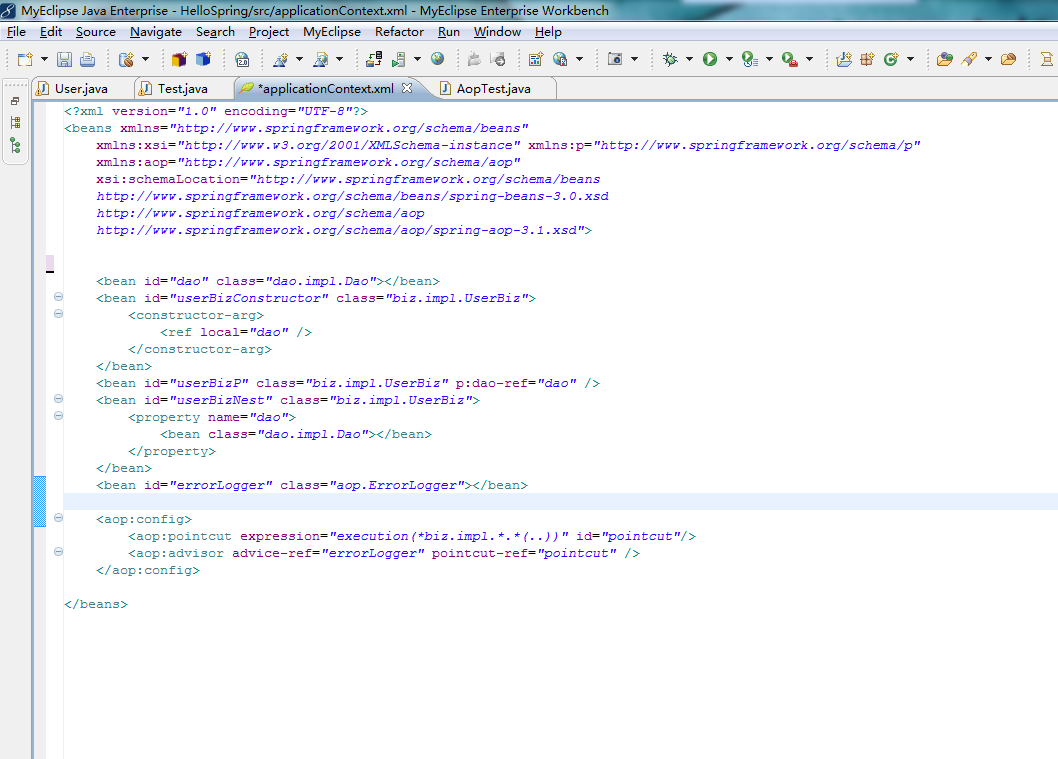Open the Debug dropdown arrow
The image size is (1058, 759).
689,59
